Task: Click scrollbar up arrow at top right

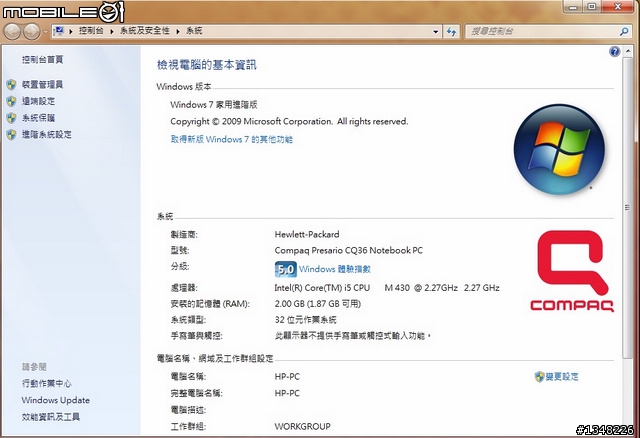Action: 627,51
